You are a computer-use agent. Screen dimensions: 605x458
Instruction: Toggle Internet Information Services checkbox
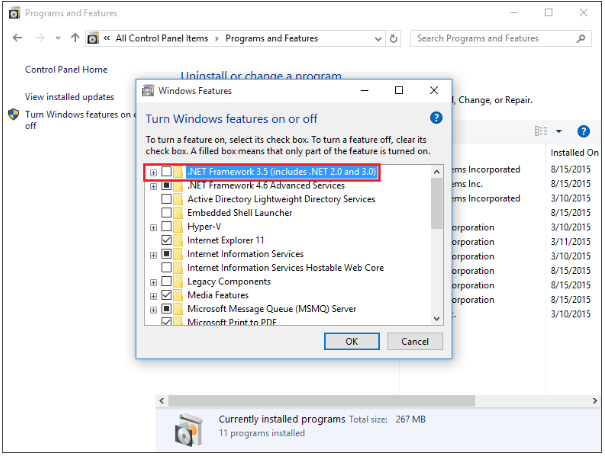click(x=166, y=254)
